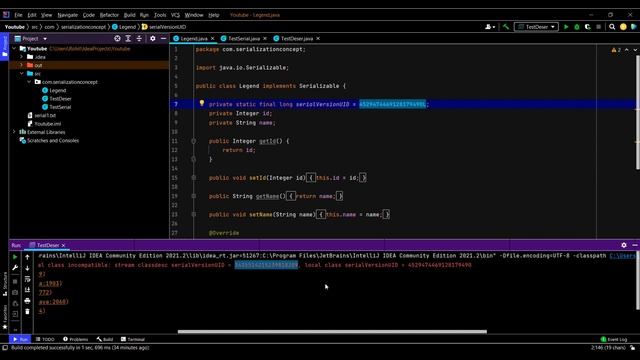The width and height of the screenshot is (640, 360).
Task: Open the Structure side tool window
Action: [x=4, y=283]
